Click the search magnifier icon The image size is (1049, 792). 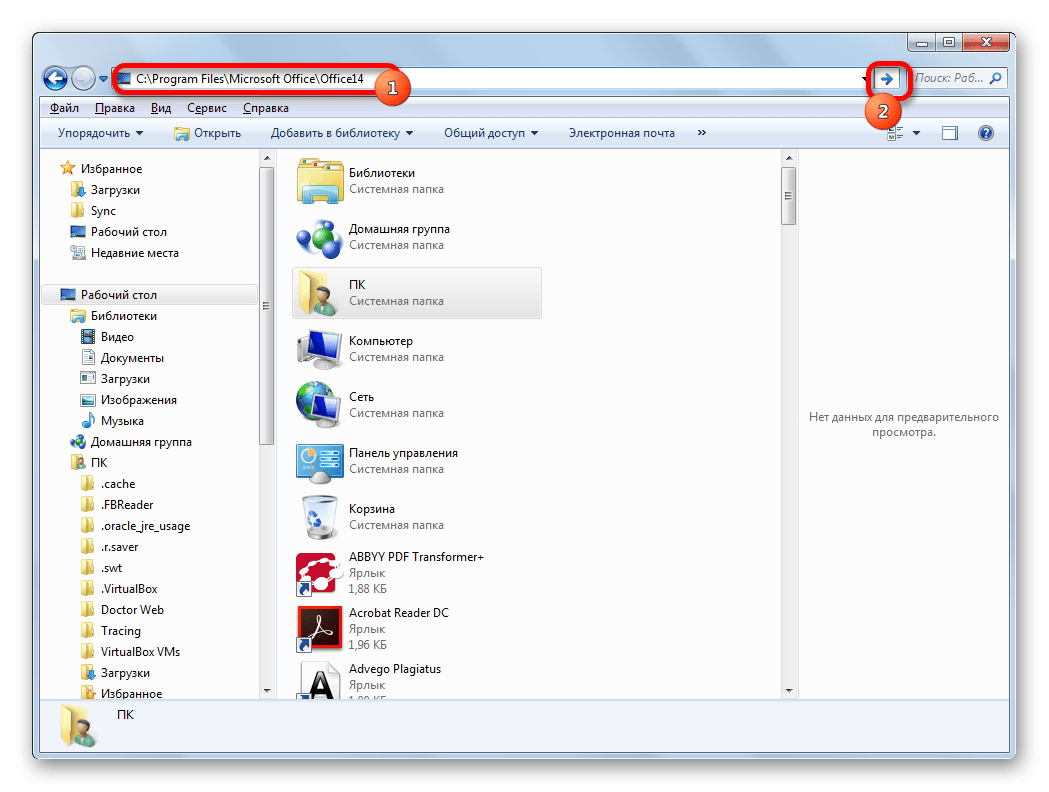point(995,79)
